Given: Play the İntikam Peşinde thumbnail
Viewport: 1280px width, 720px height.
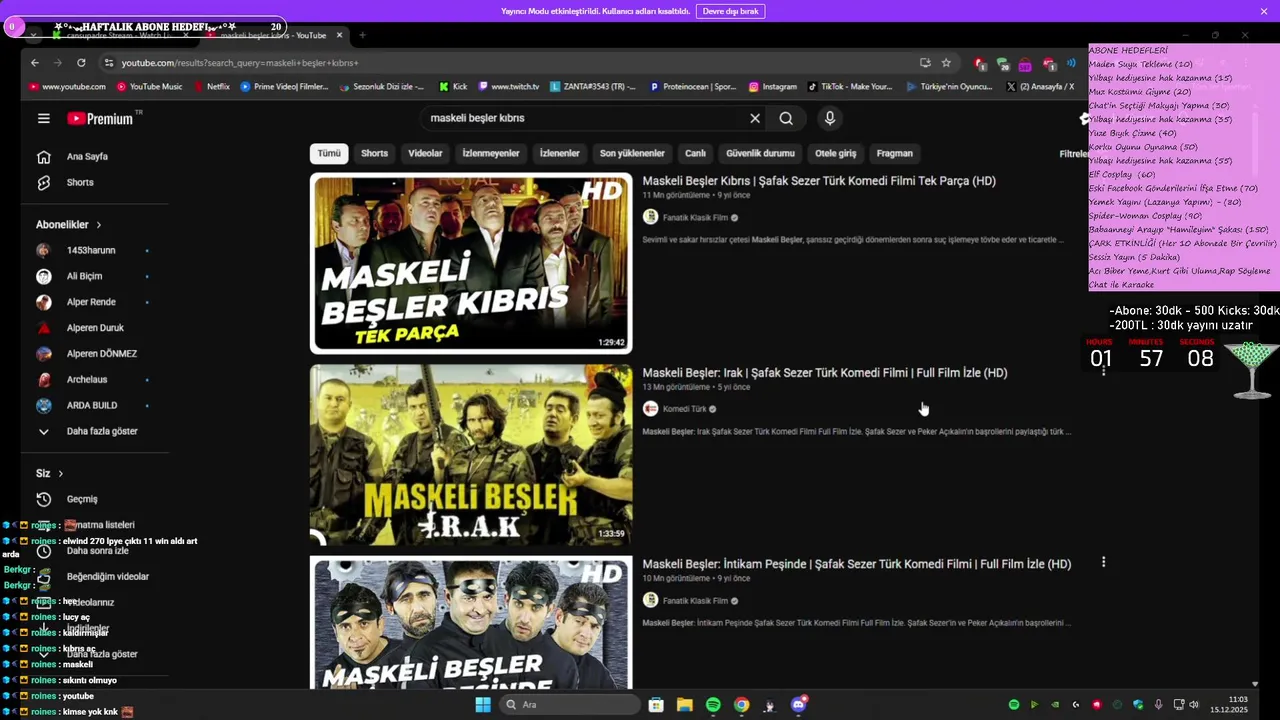Looking at the screenshot, I should click(471, 623).
